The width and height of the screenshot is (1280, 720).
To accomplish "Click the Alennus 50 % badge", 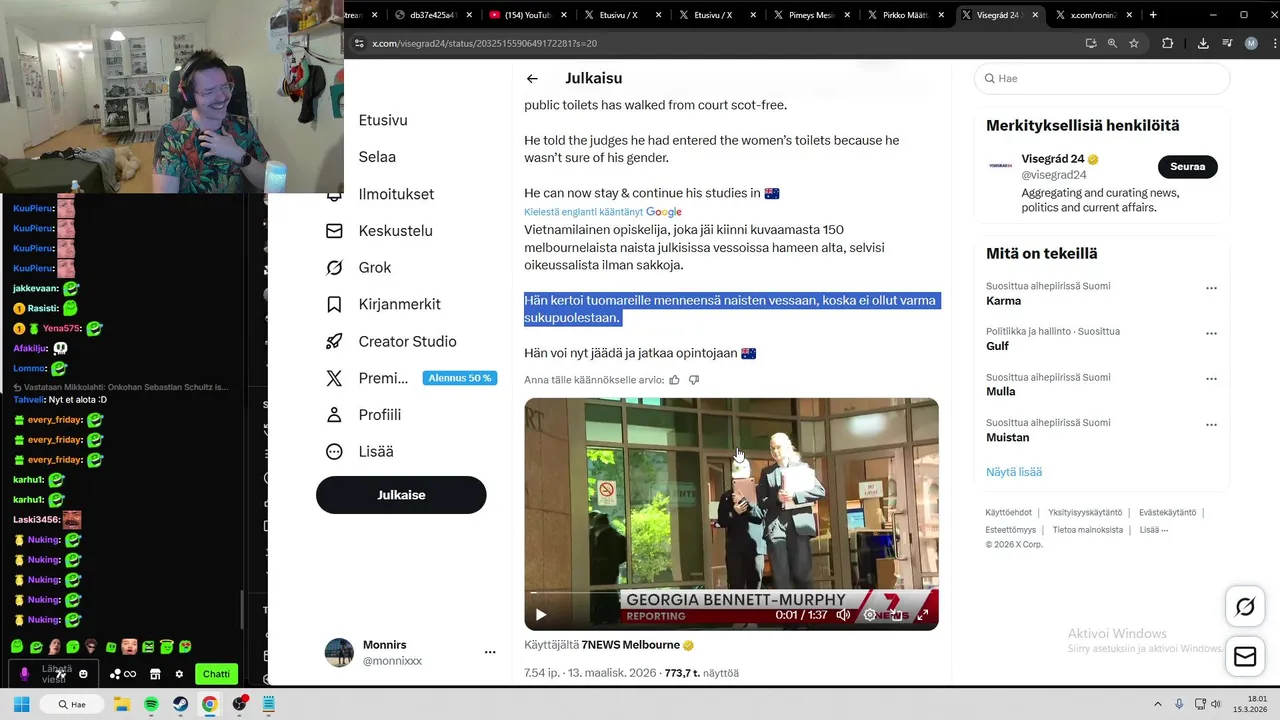I will coord(459,378).
